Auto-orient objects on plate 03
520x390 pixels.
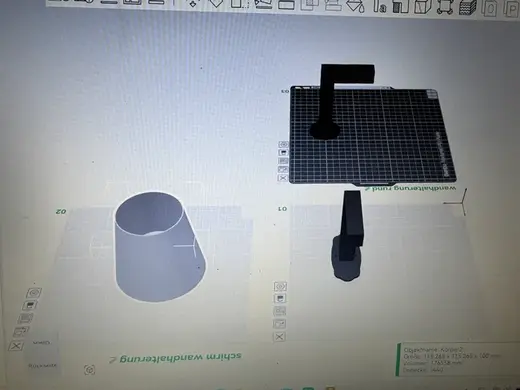283,169
